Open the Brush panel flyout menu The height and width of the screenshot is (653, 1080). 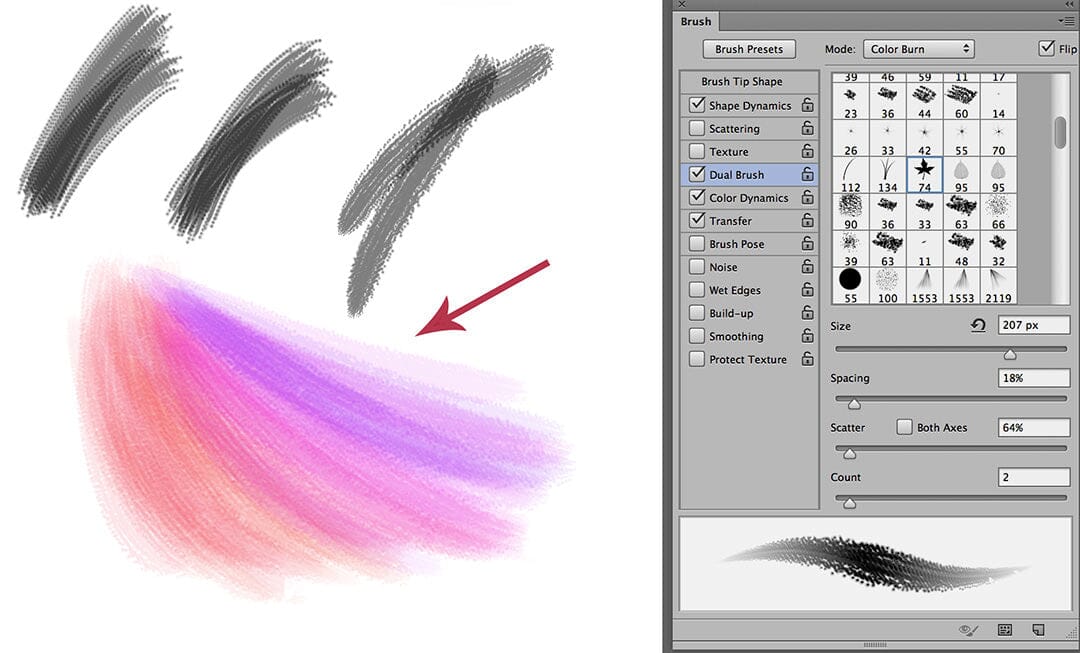(1065, 21)
